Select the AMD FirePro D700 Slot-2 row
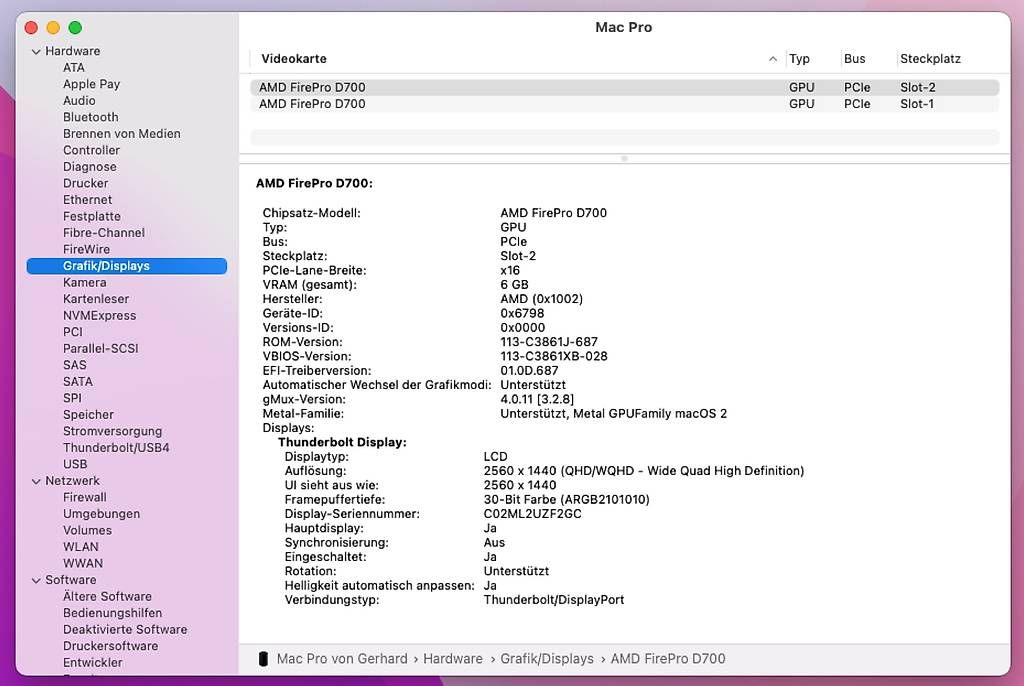Image resolution: width=1024 pixels, height=686 pixels. click(x=624, y=88)
